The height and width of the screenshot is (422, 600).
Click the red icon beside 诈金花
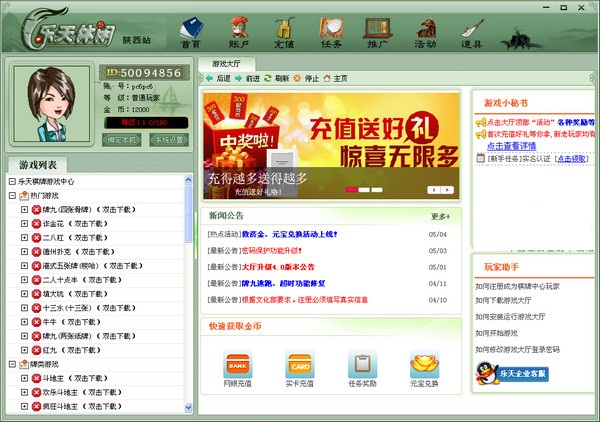36,224
